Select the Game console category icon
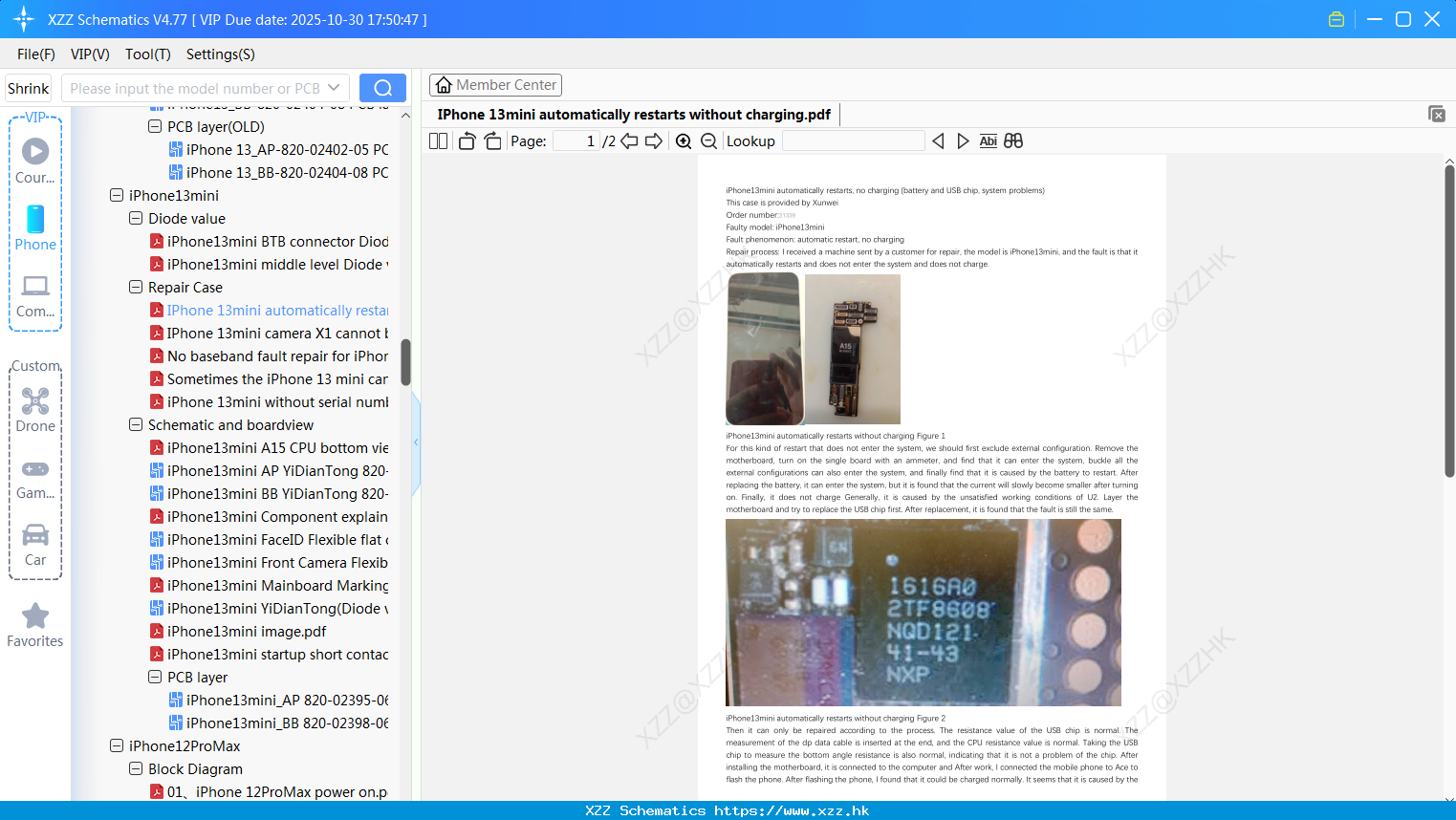 [35, 478]
